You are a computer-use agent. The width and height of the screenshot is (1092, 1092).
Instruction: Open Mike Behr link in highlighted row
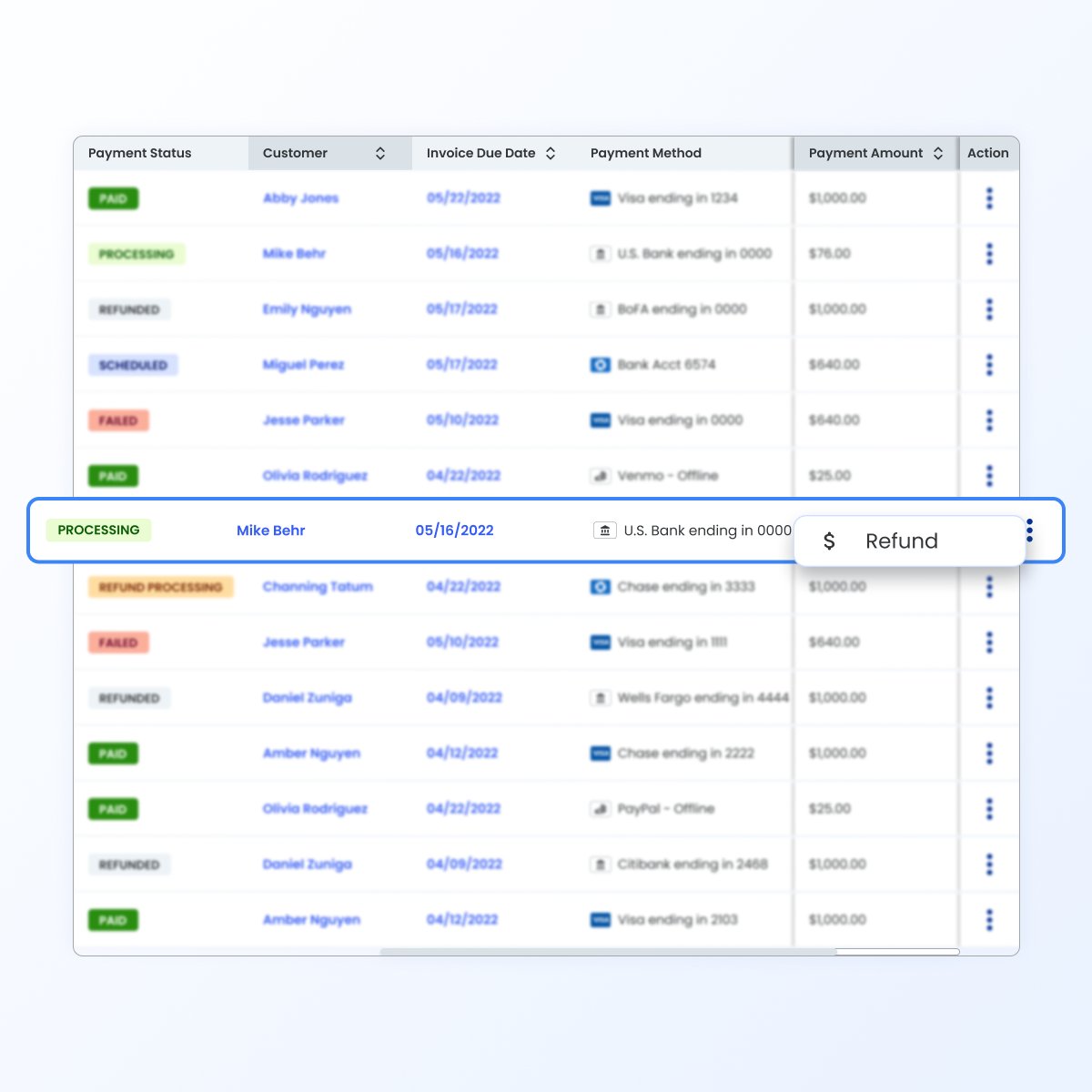click(271, 531)
